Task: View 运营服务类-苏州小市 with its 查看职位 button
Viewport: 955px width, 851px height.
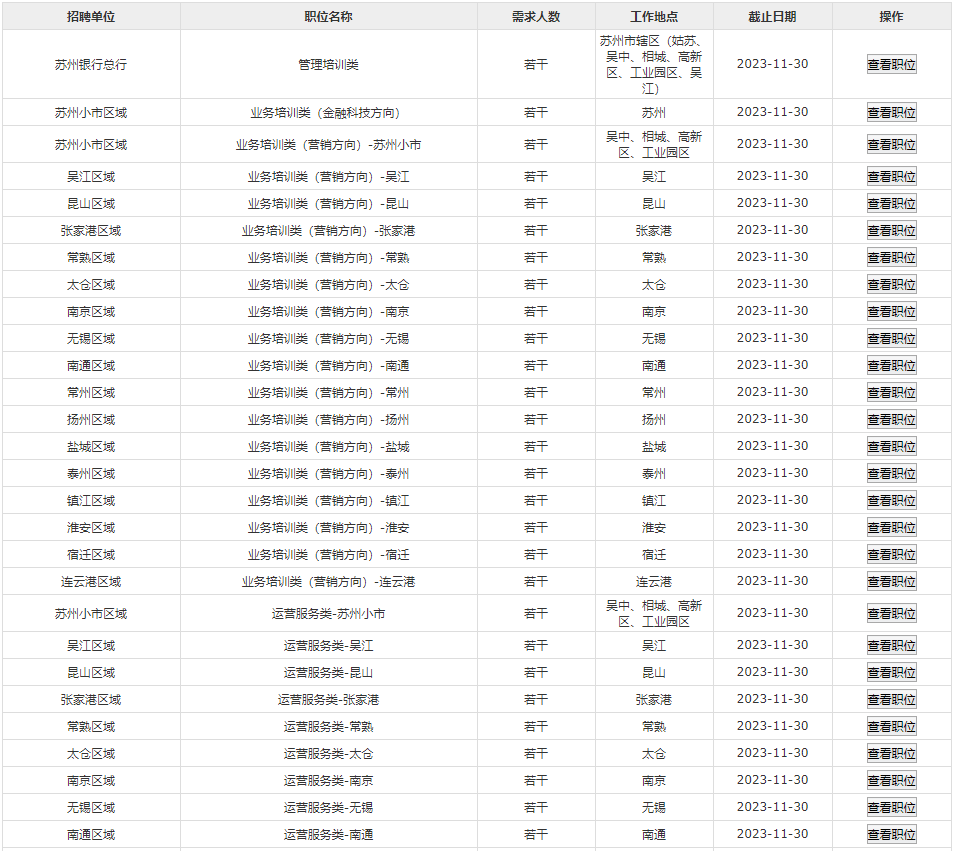Action: coord(891,613)
